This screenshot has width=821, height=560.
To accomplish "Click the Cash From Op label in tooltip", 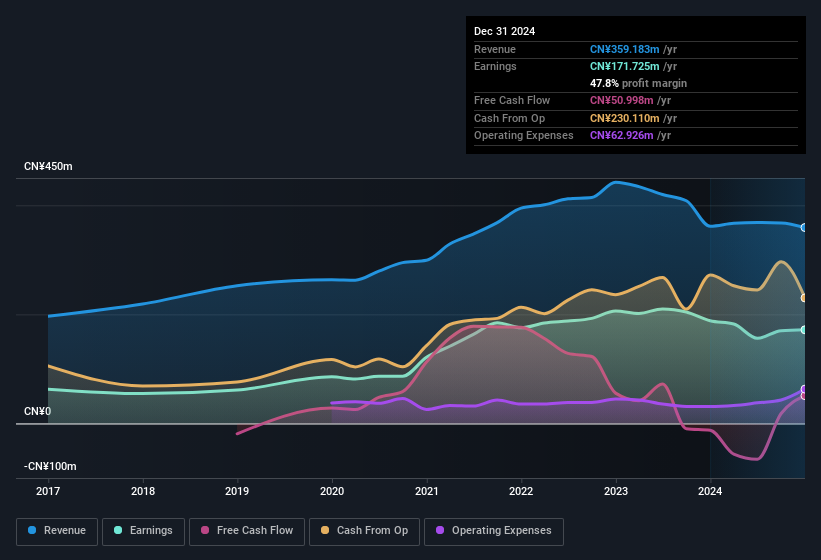I will point(509,118).
